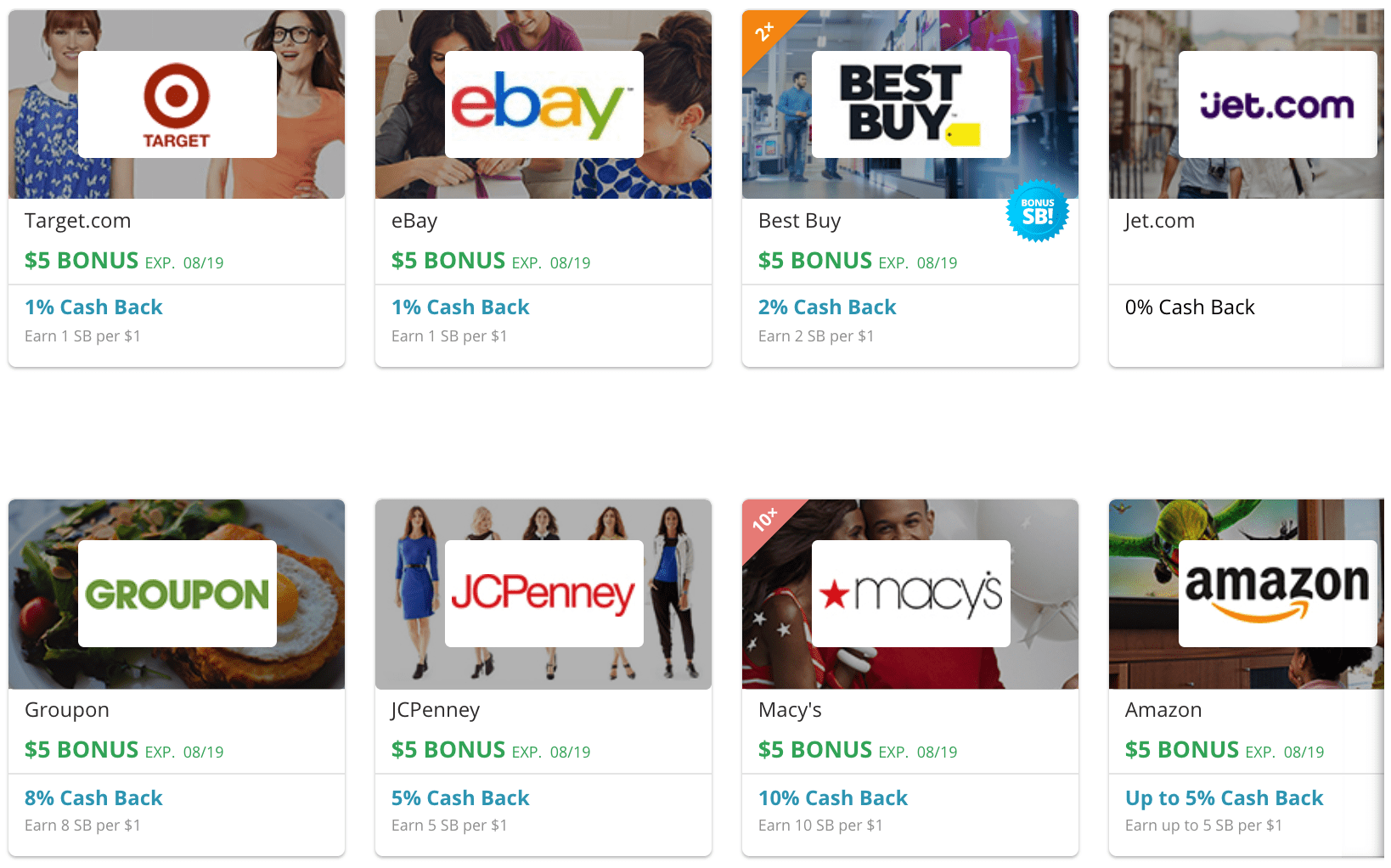Click the Groupon logo

click(x=177, y=594)
